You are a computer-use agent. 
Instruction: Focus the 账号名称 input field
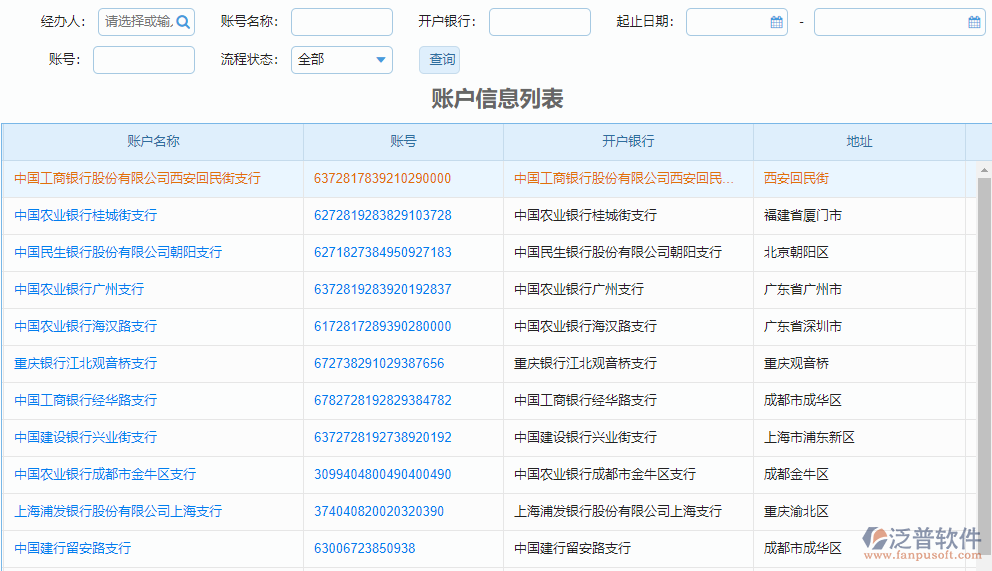click(x=342, y=22)
